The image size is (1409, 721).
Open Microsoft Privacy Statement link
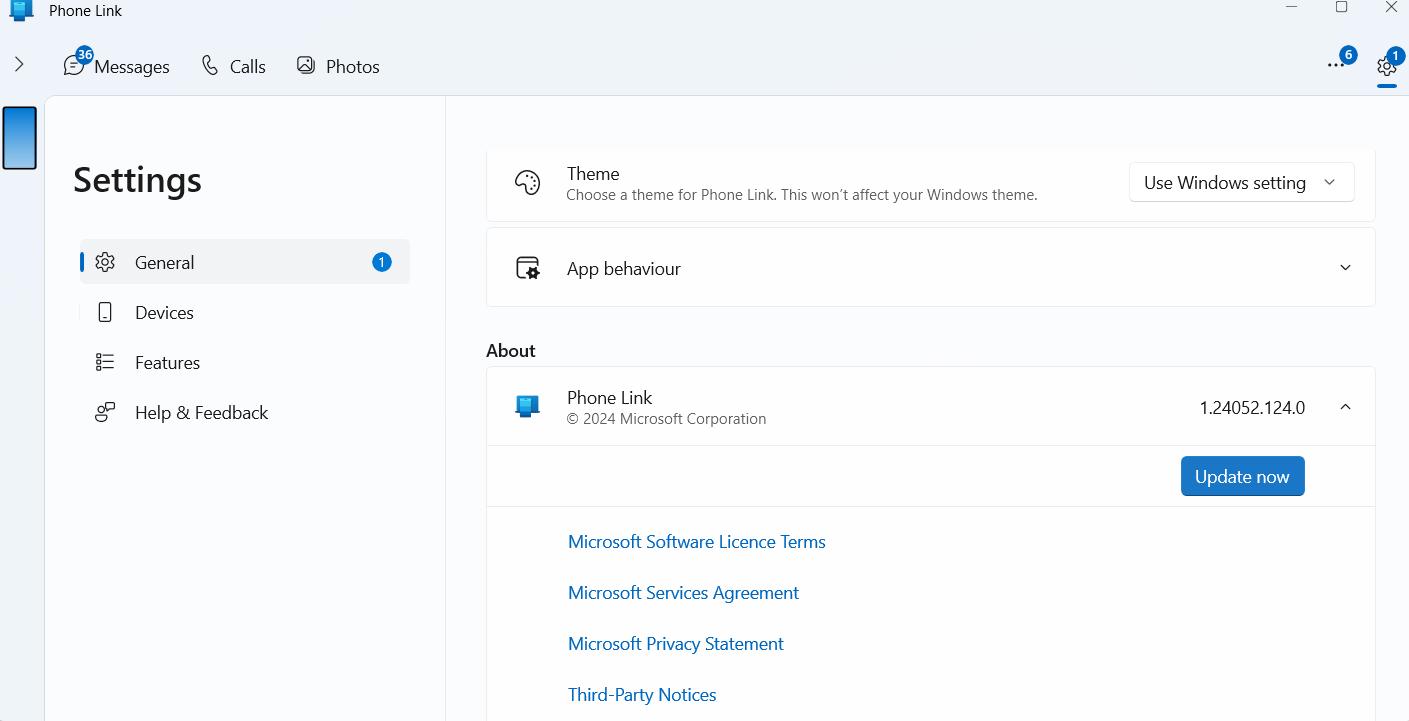tap(675, 644)
